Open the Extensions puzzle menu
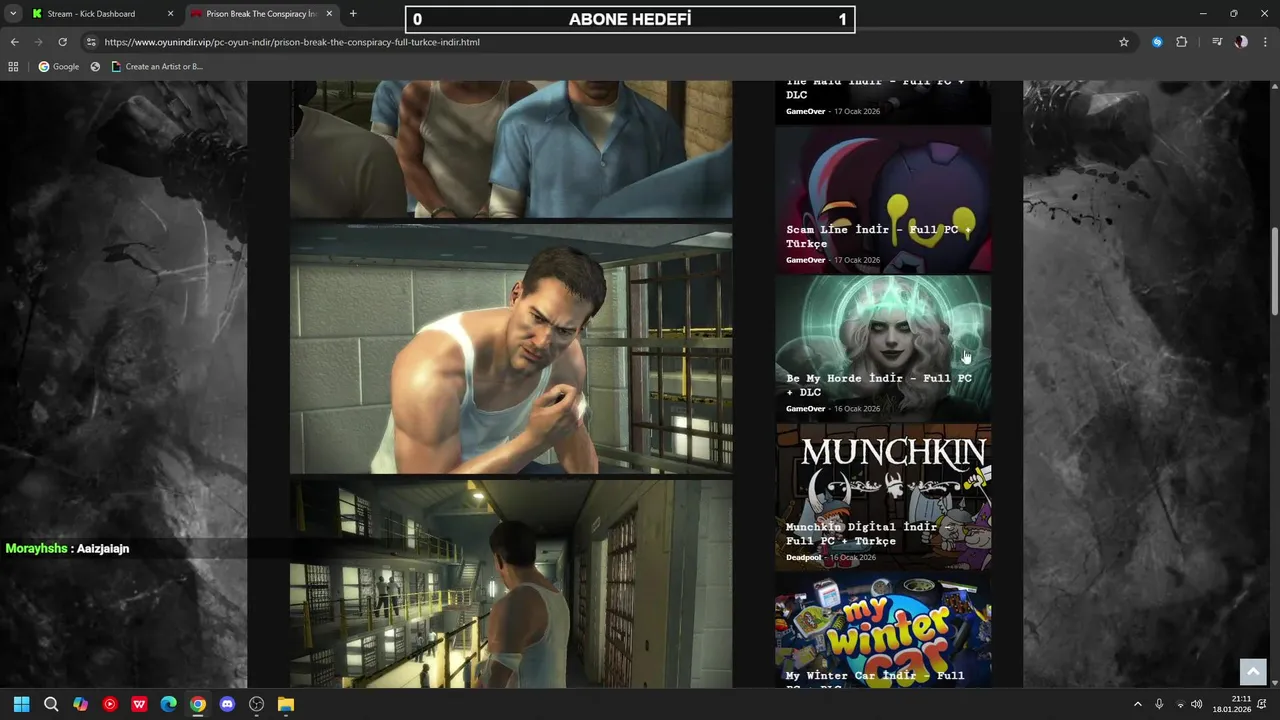The width and height of the screenshot is (1280, 720). (x=1182, y=42)
